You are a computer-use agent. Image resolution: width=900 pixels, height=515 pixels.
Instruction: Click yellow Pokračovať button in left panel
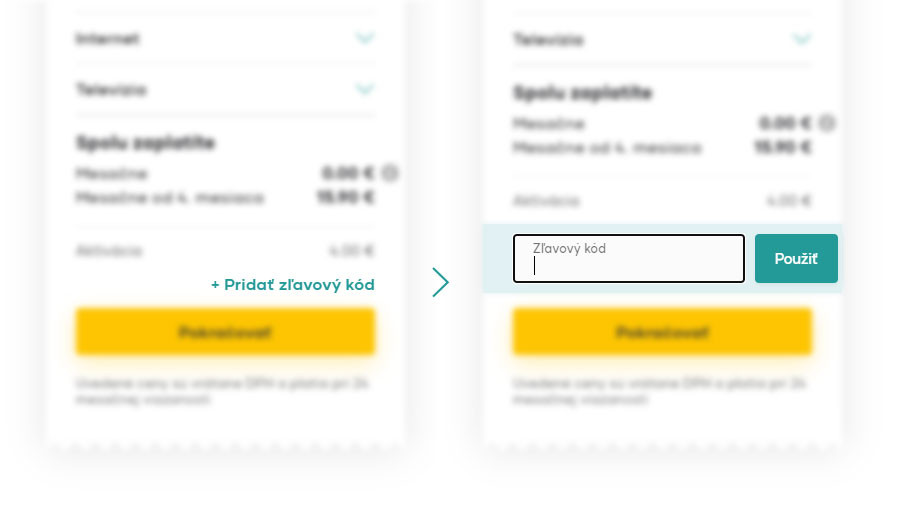coord(225,332)
